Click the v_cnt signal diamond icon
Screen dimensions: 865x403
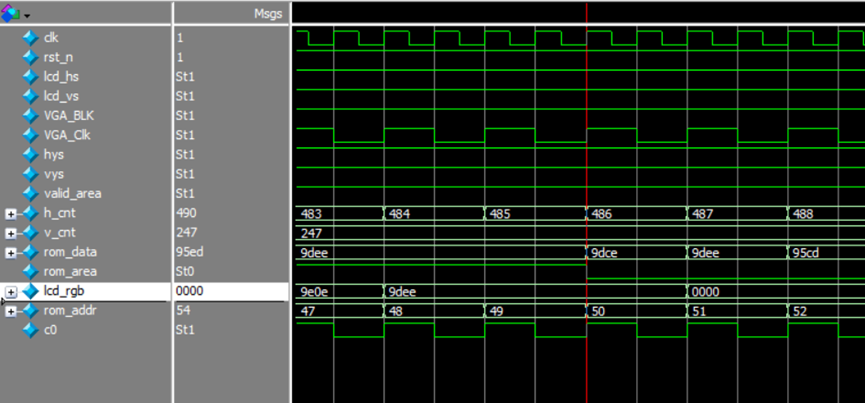point(30,233)
